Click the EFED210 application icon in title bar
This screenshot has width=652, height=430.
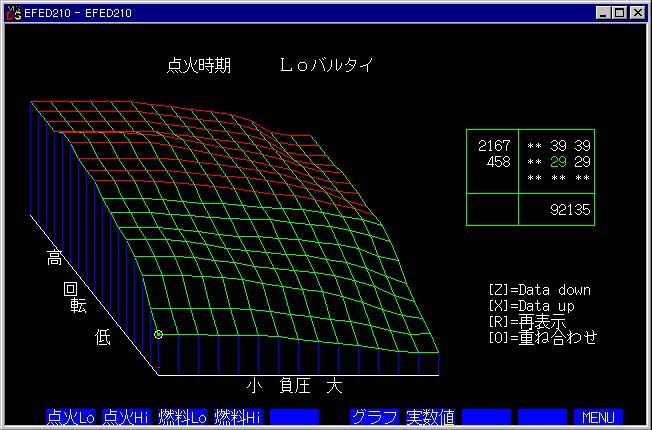[11, 12]
